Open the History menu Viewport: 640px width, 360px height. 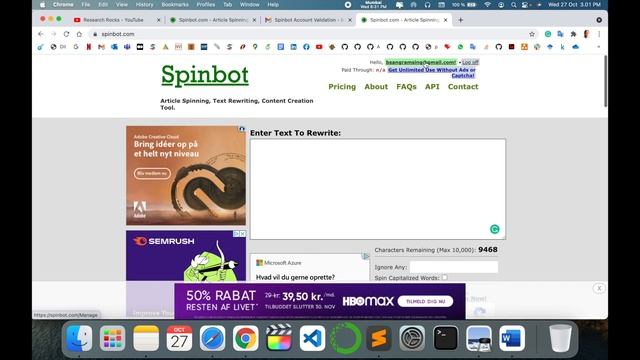pos(144,4)
